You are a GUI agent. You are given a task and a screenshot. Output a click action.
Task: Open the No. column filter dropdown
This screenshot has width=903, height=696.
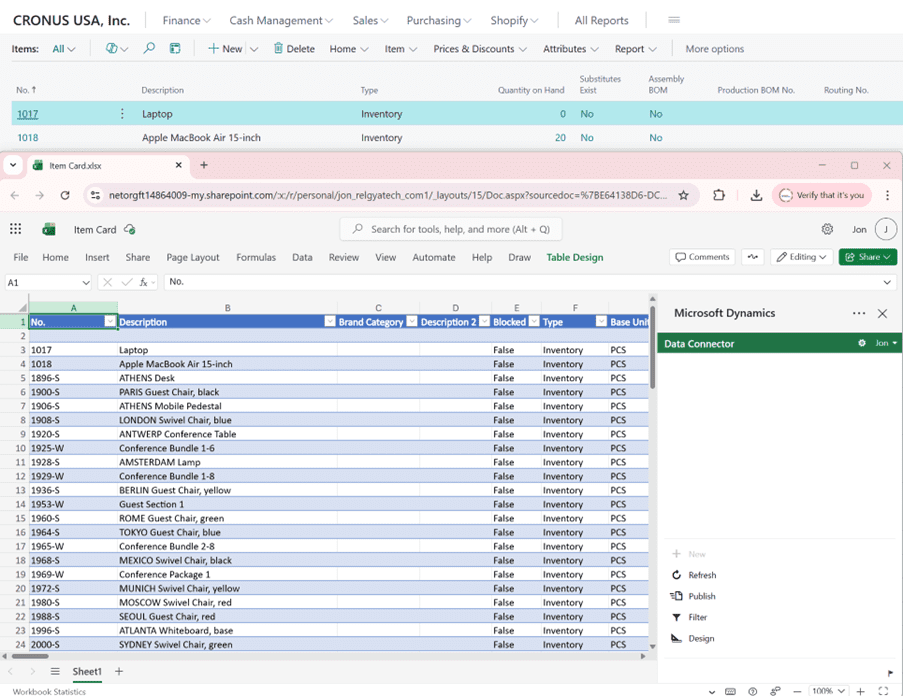coord(110,322)
